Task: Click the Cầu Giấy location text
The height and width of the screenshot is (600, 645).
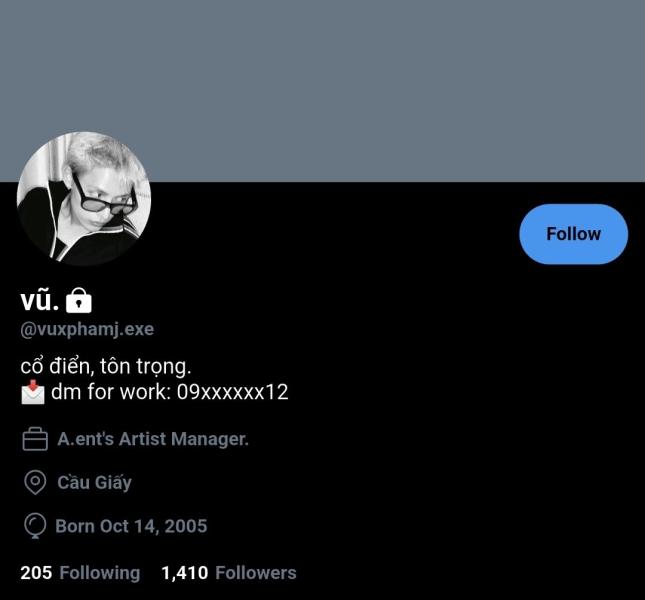Action: [94, 482]
